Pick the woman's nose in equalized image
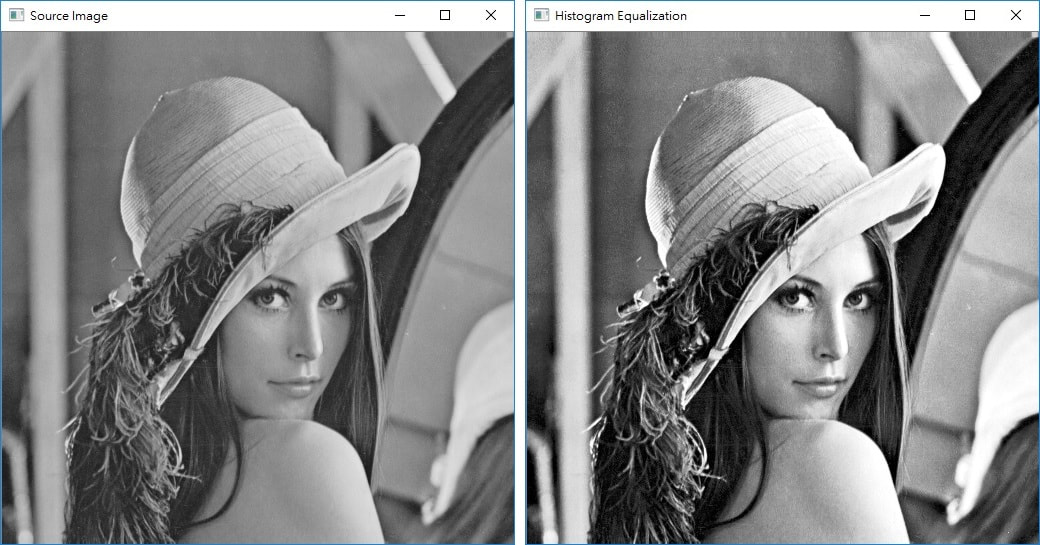Image resolution: width=1040 pixels, height=545 pixels. coord(833,343)
